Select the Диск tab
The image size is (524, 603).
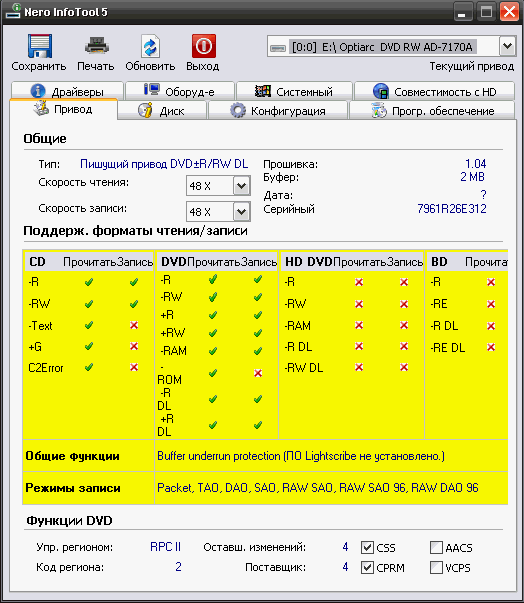163,110
